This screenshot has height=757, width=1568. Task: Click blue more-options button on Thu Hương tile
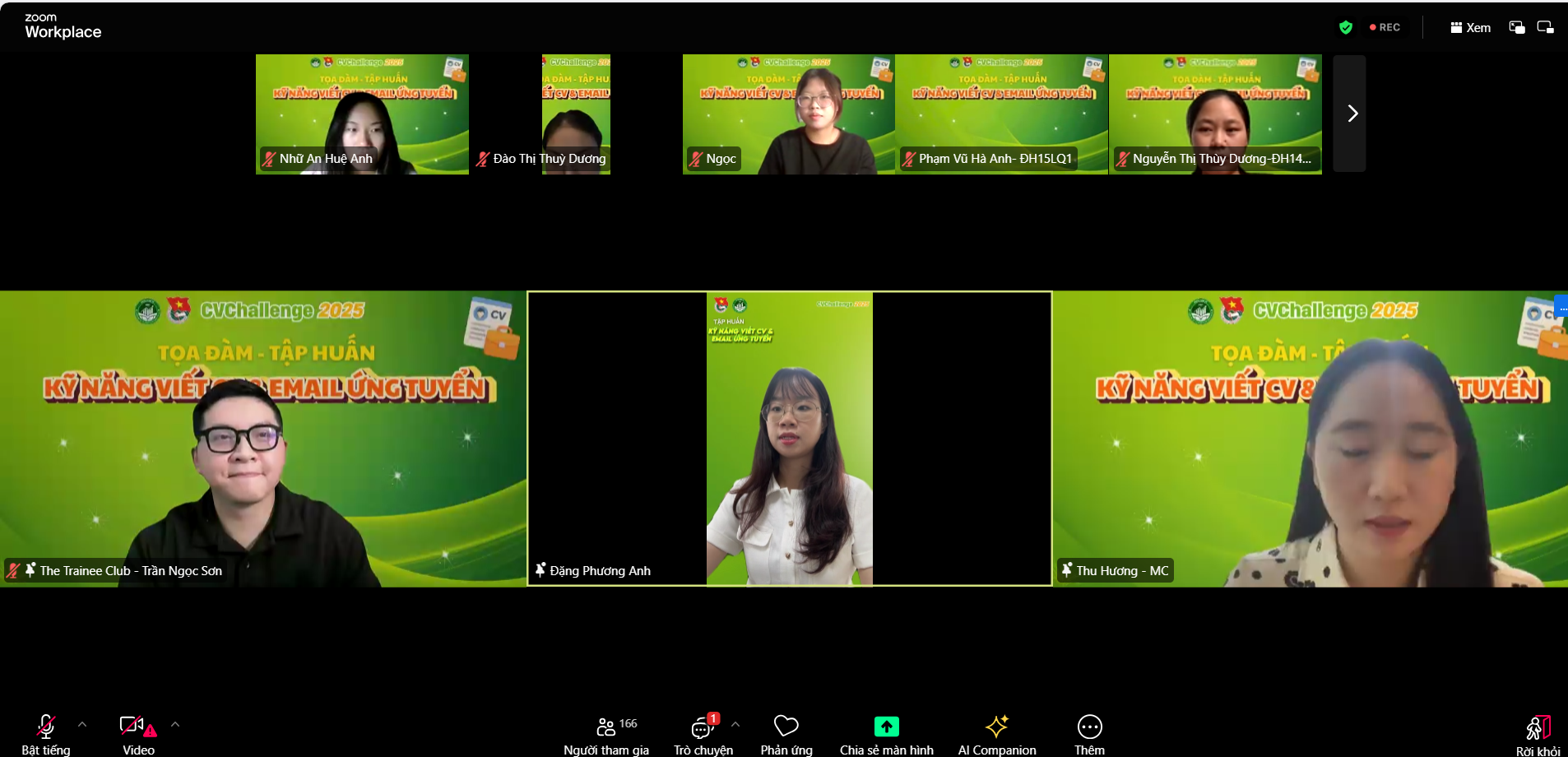pyautogui.click(x=1561, y=308)
